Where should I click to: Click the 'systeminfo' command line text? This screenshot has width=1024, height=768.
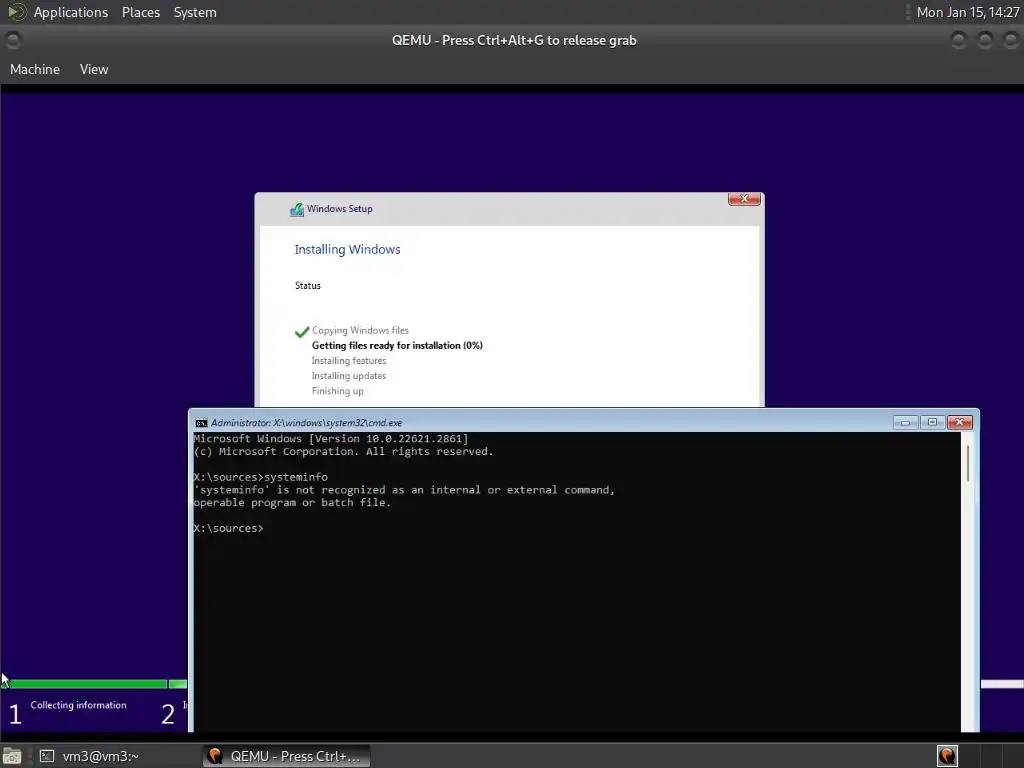click(261, 477)
